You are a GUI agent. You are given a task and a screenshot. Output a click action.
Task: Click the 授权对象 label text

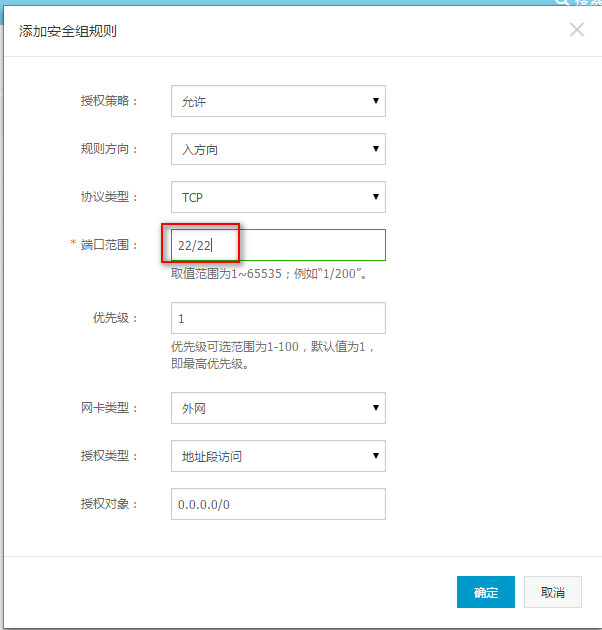(x=109, y=504)
